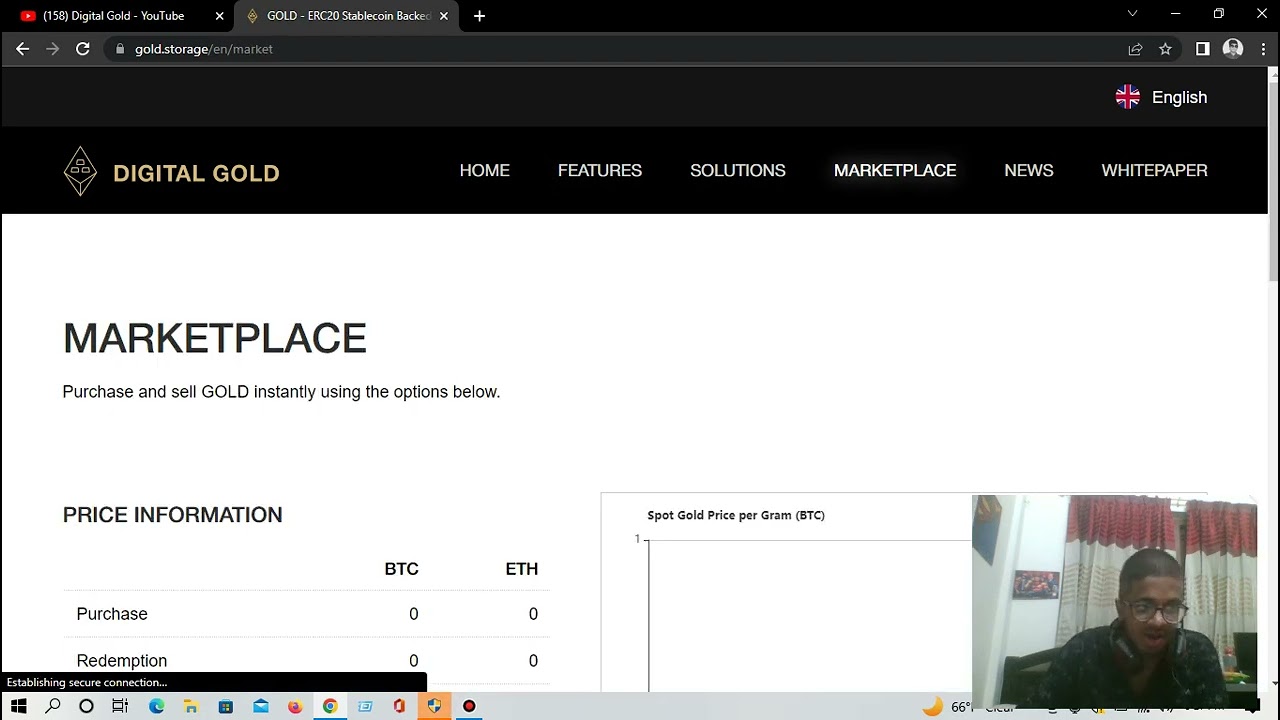The height and width of the screenshot is (720, 1280).
Task: Click the 'Purchase and sell GOLD instantly' text
Action: (x=281, y=392)
